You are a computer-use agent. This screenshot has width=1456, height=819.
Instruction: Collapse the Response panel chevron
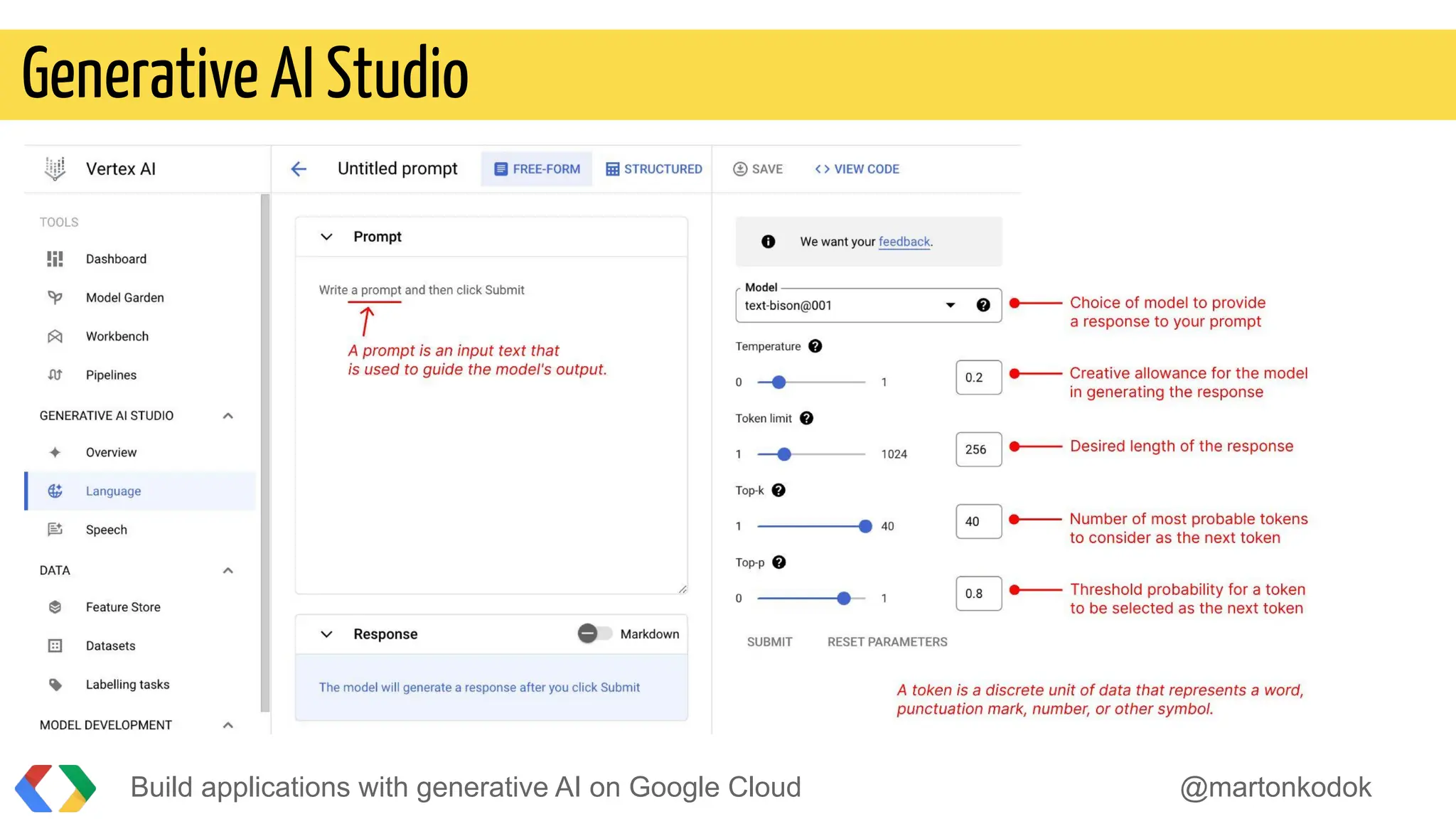coord(326,634)
